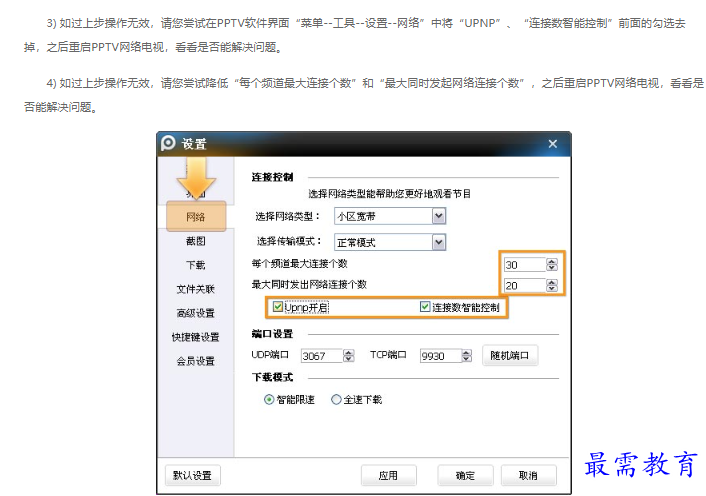706x496 pixels.
Task: Uncheck the Upnp开启 checkbox
Action: click(x=278, y=307)
